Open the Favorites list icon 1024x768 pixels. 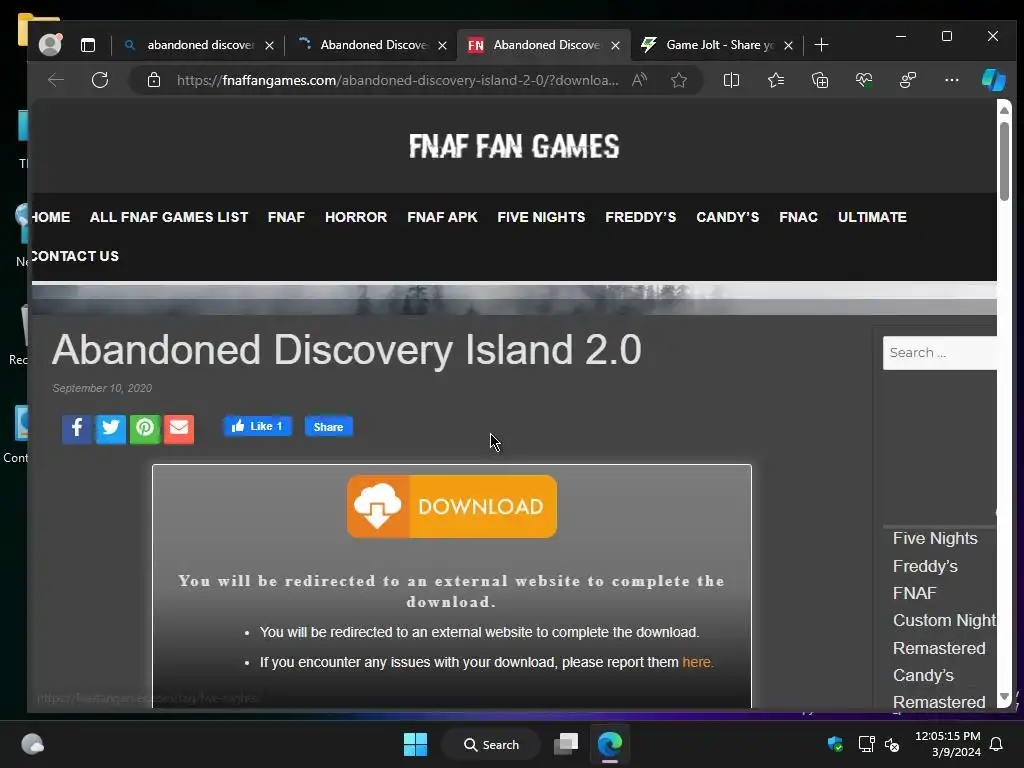pyautogui.click(x=776, y=80)
